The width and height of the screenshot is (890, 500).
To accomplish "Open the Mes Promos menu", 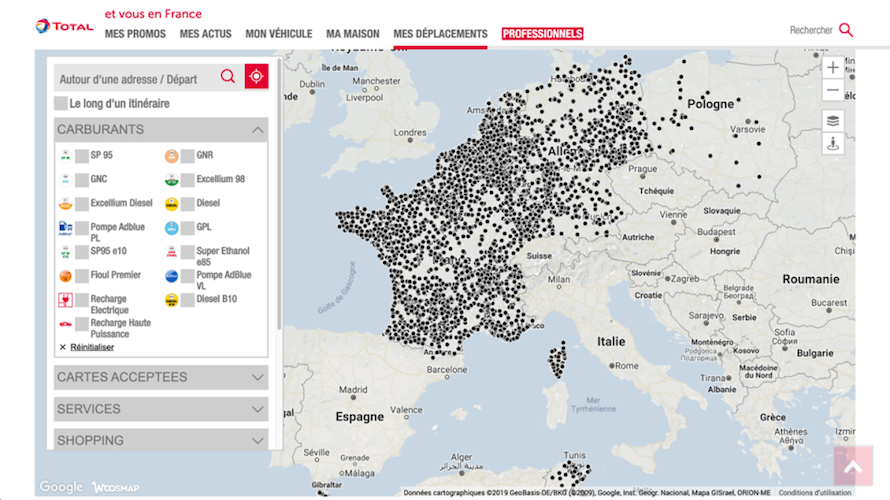I will tap(135, 34).
